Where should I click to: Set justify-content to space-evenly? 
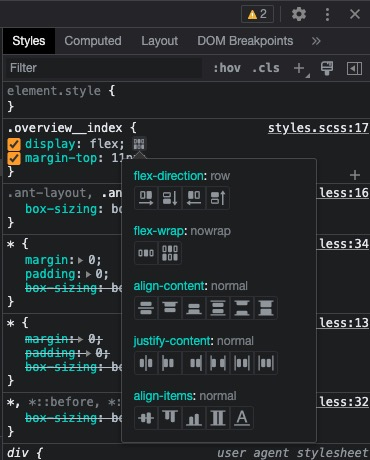click(x=266, y=363)
